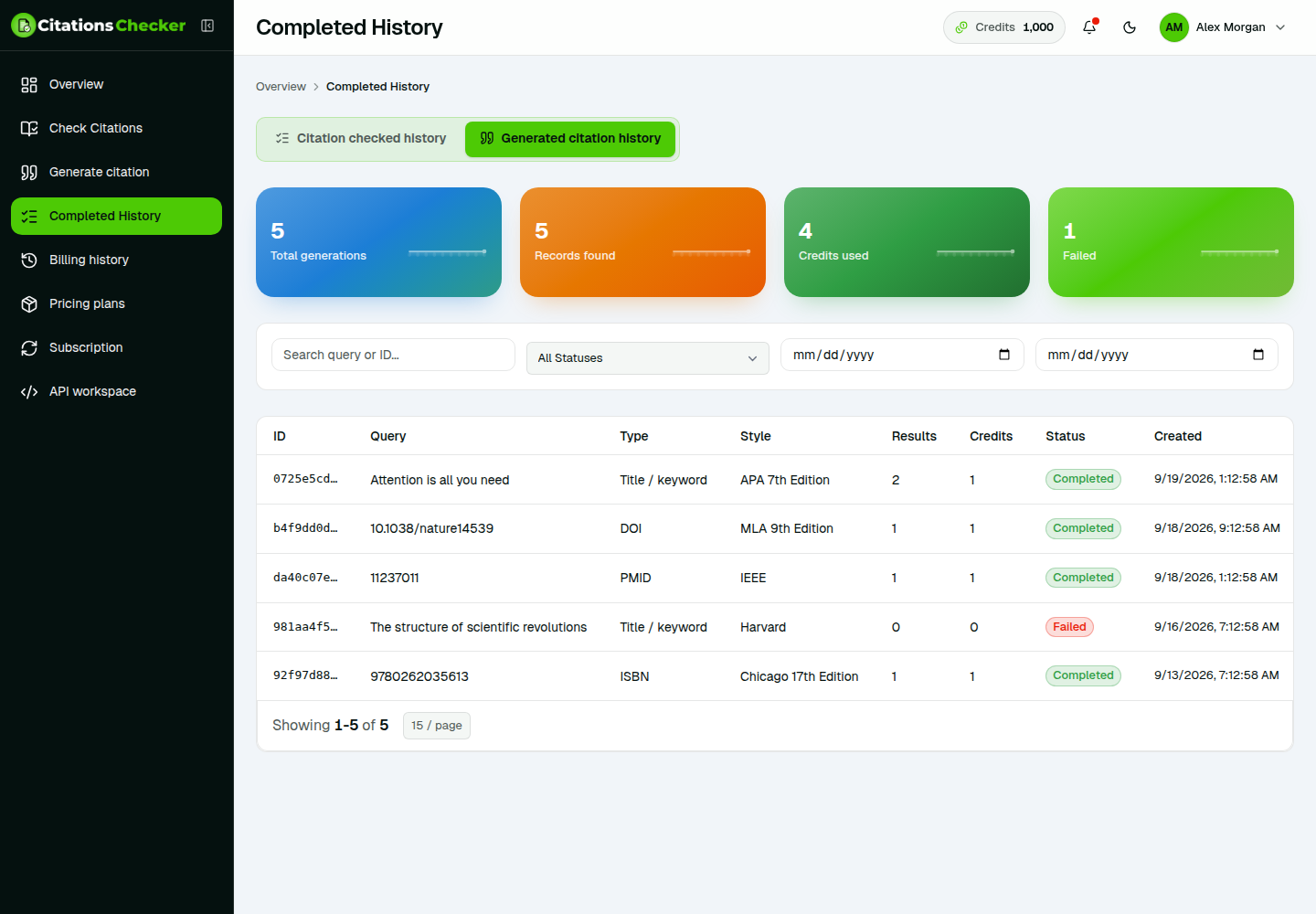Select Generated citation history tab

tap(570, 139)
